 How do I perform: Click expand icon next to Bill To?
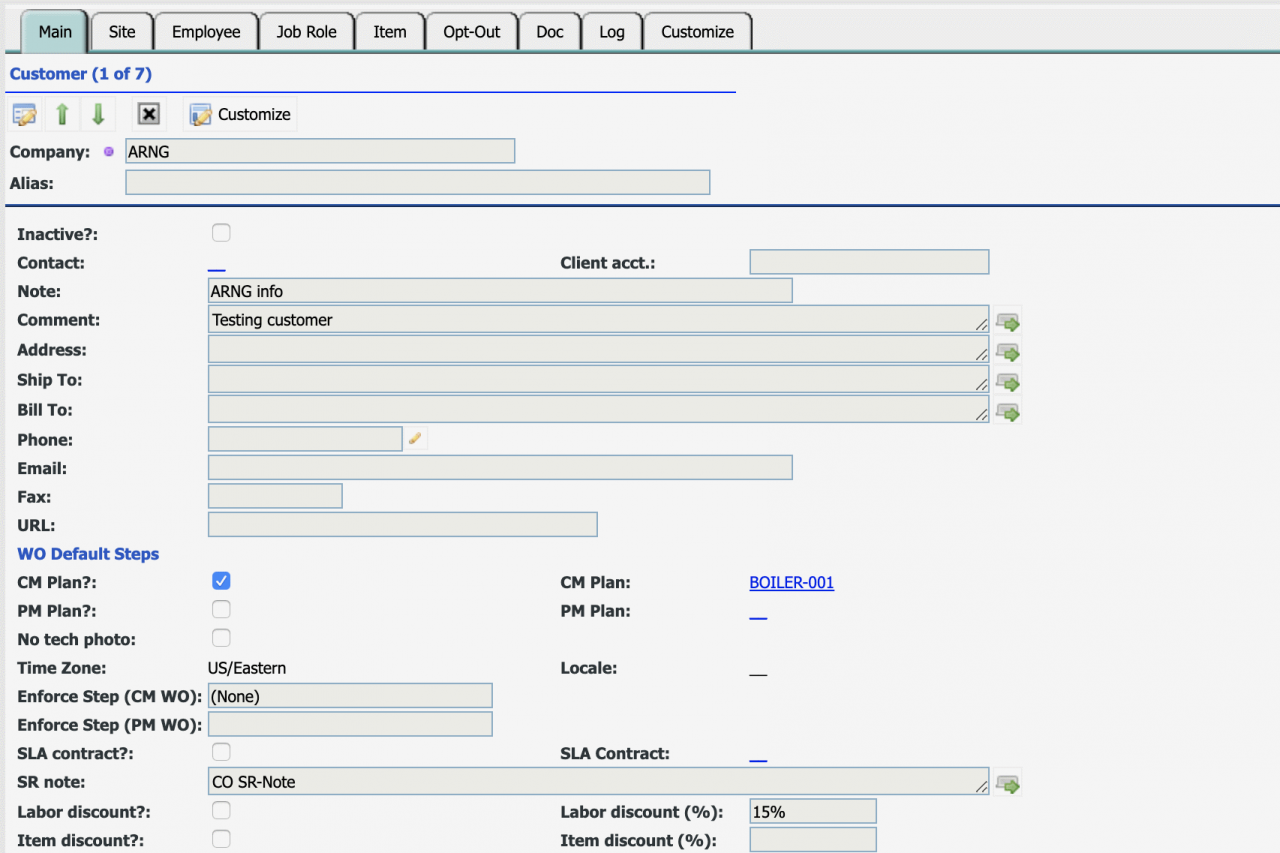[x=1008, y=411]
